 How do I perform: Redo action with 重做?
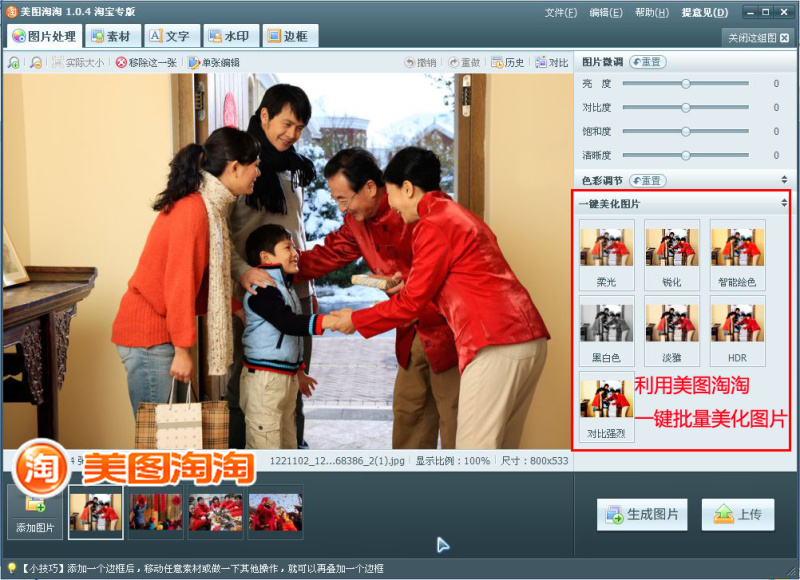click(x=464, y=63)
